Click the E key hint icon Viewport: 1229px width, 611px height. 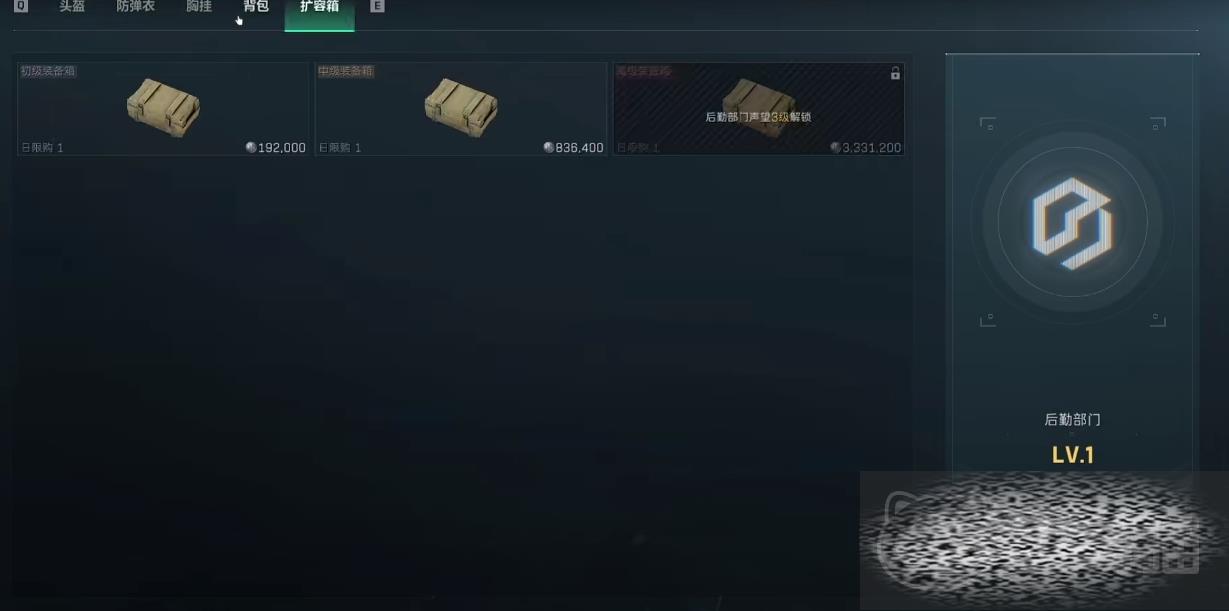click(x=377, y=6)
